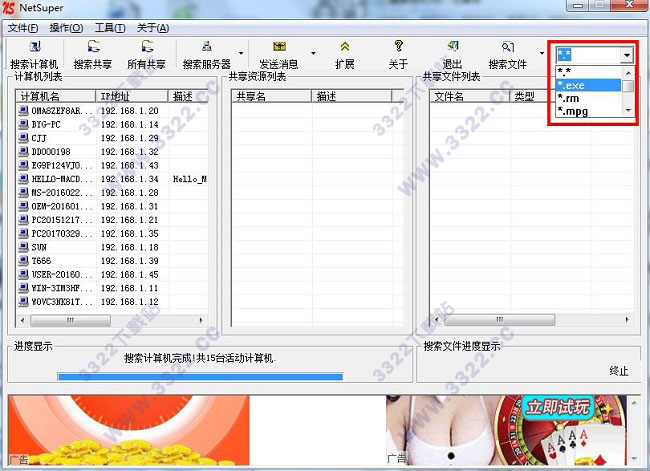This screenshot has width=650, height=471.
Task: Click down arrow of file type list scrollbar
Action: (x=628, y=111)
